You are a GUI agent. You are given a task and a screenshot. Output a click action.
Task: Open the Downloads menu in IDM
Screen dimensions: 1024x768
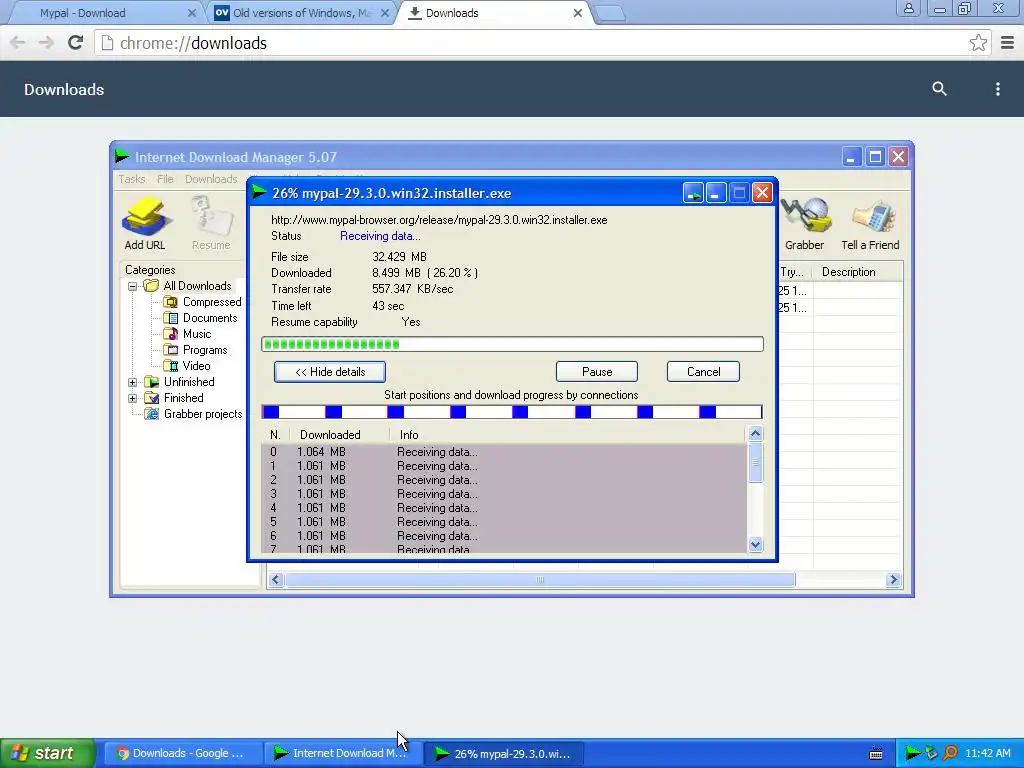pos(211,179)
